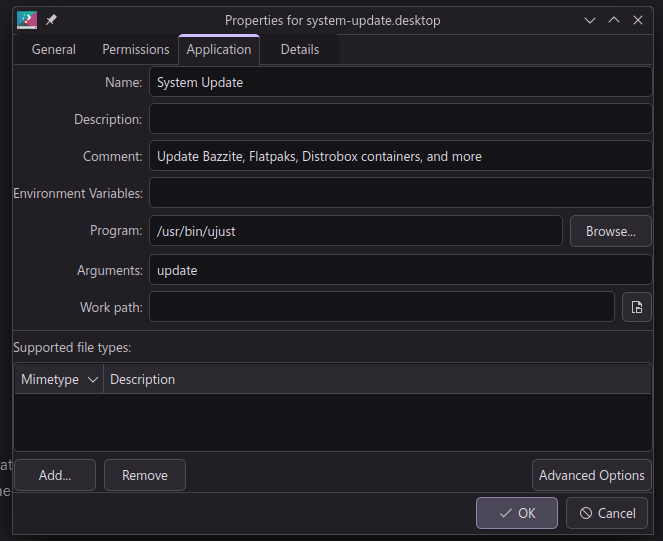This screenshot has width=663, height=542.
Task: Open the Permissions tab
Action: pyautogui.click(x=136, y=49)
